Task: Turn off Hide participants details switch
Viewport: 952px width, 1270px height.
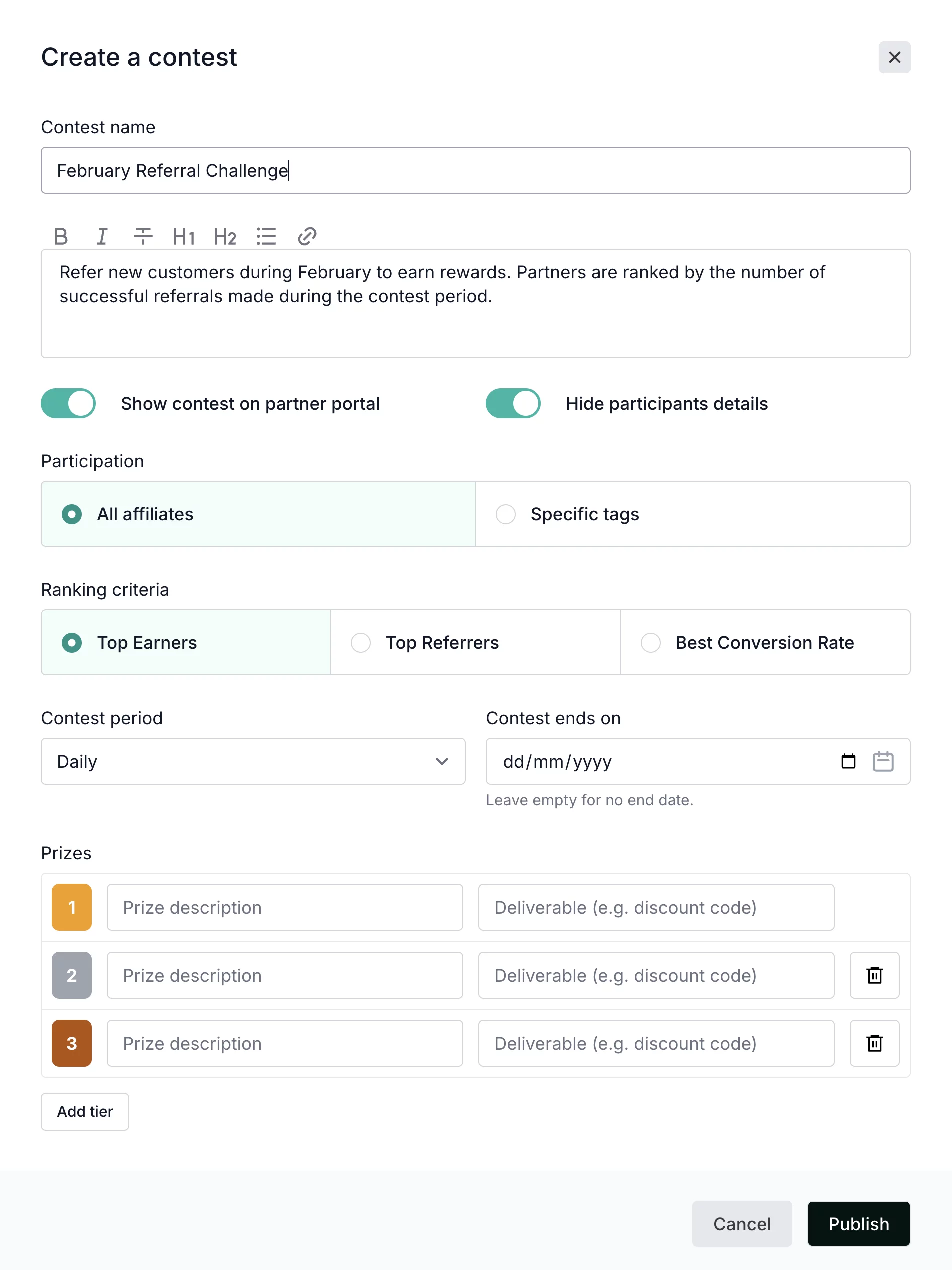Action: [512, 403]
